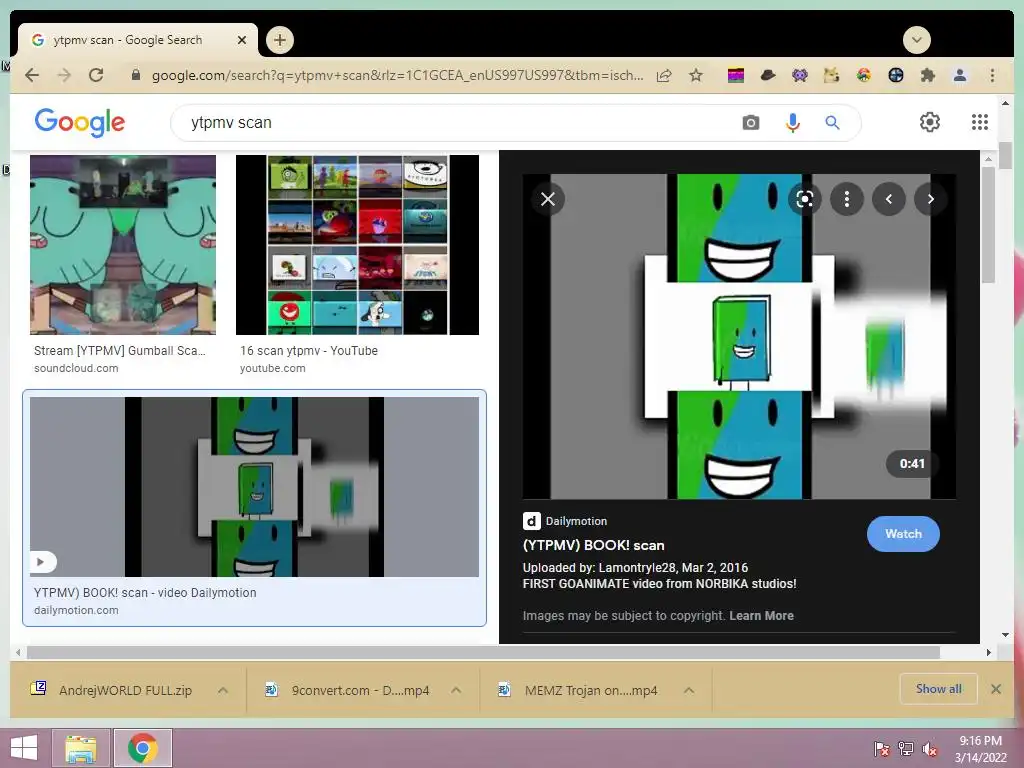Open BOOK! scan Dailymotion result thumbnail
This screenshot has width=1024, height=768.
pyautogui.click(x=254, y=487)
